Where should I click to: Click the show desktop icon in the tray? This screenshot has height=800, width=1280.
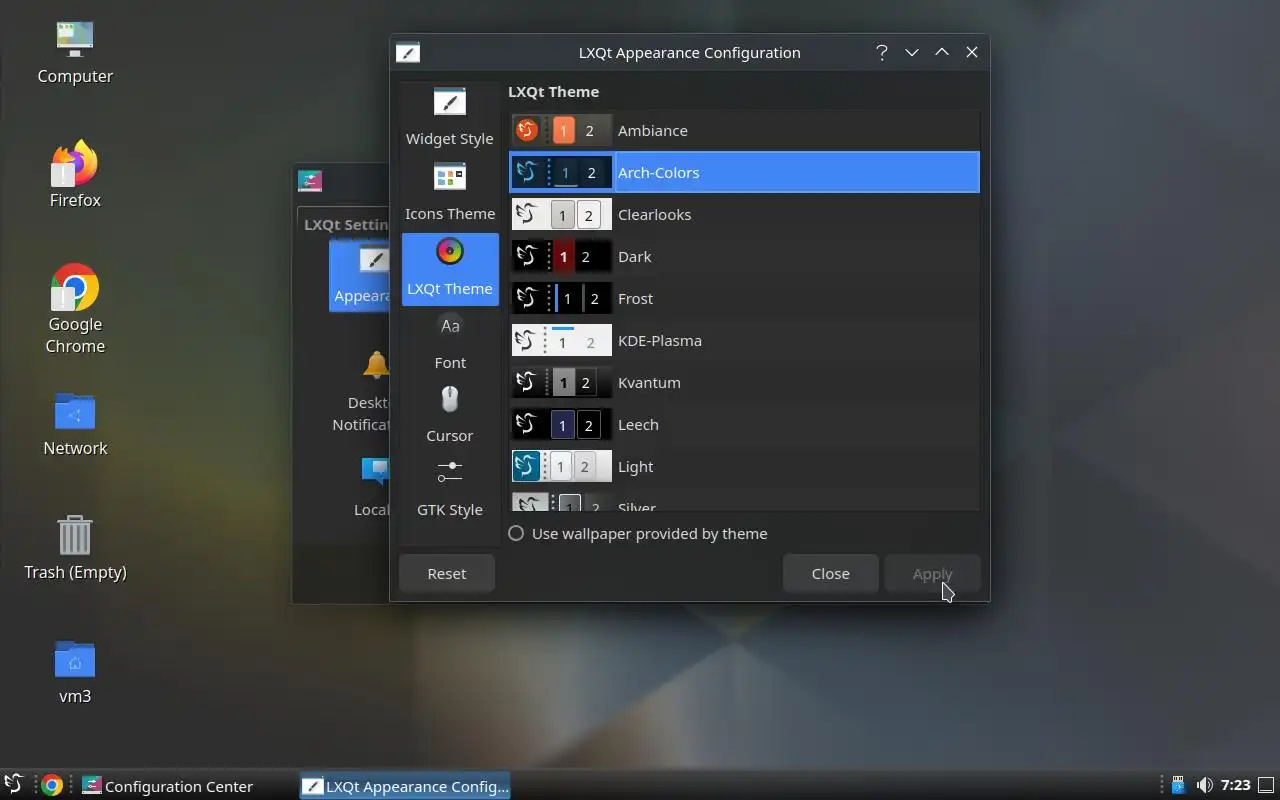[x=1266, y=785]
